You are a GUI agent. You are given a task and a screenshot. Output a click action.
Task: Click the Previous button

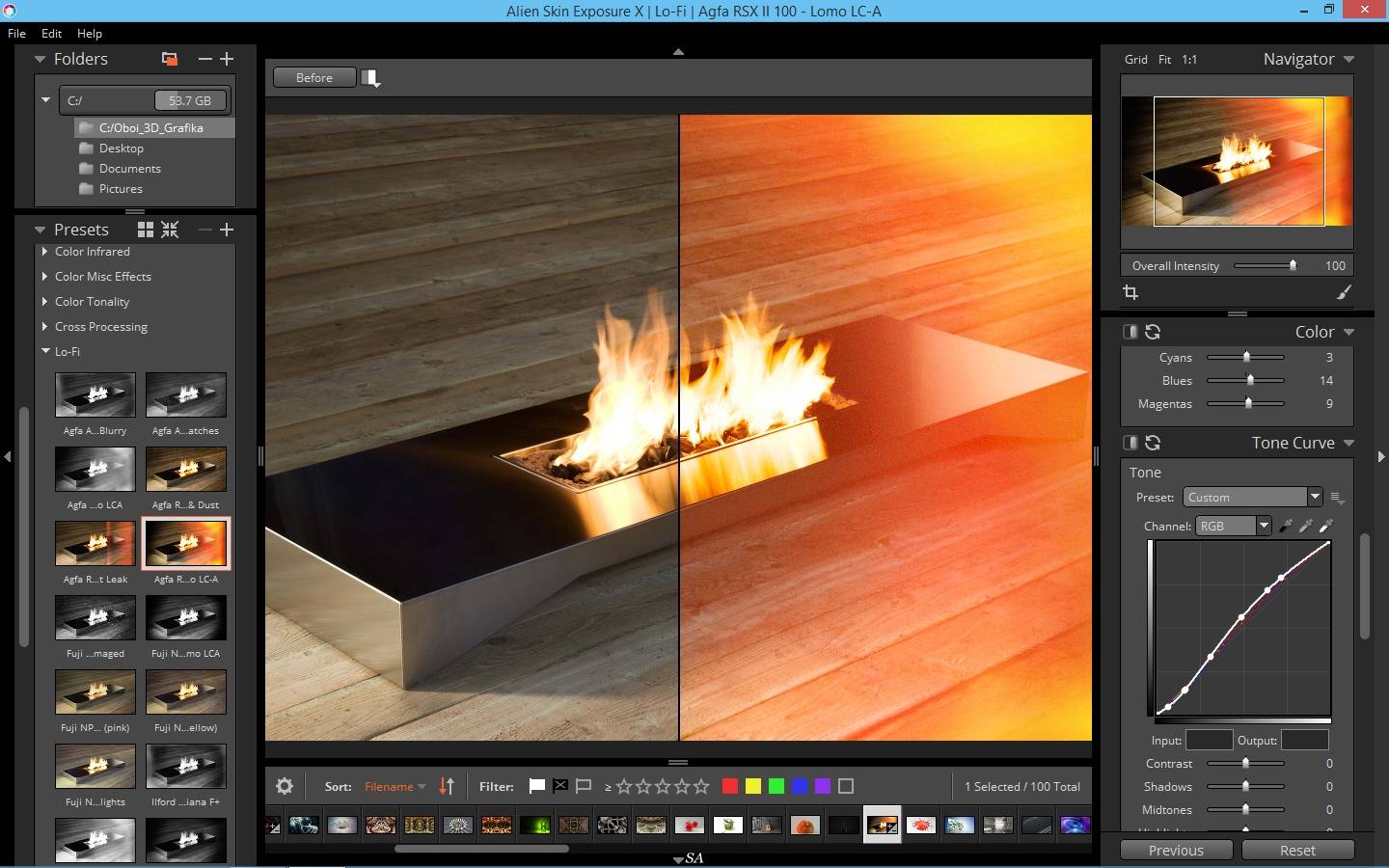(1176, 851)
